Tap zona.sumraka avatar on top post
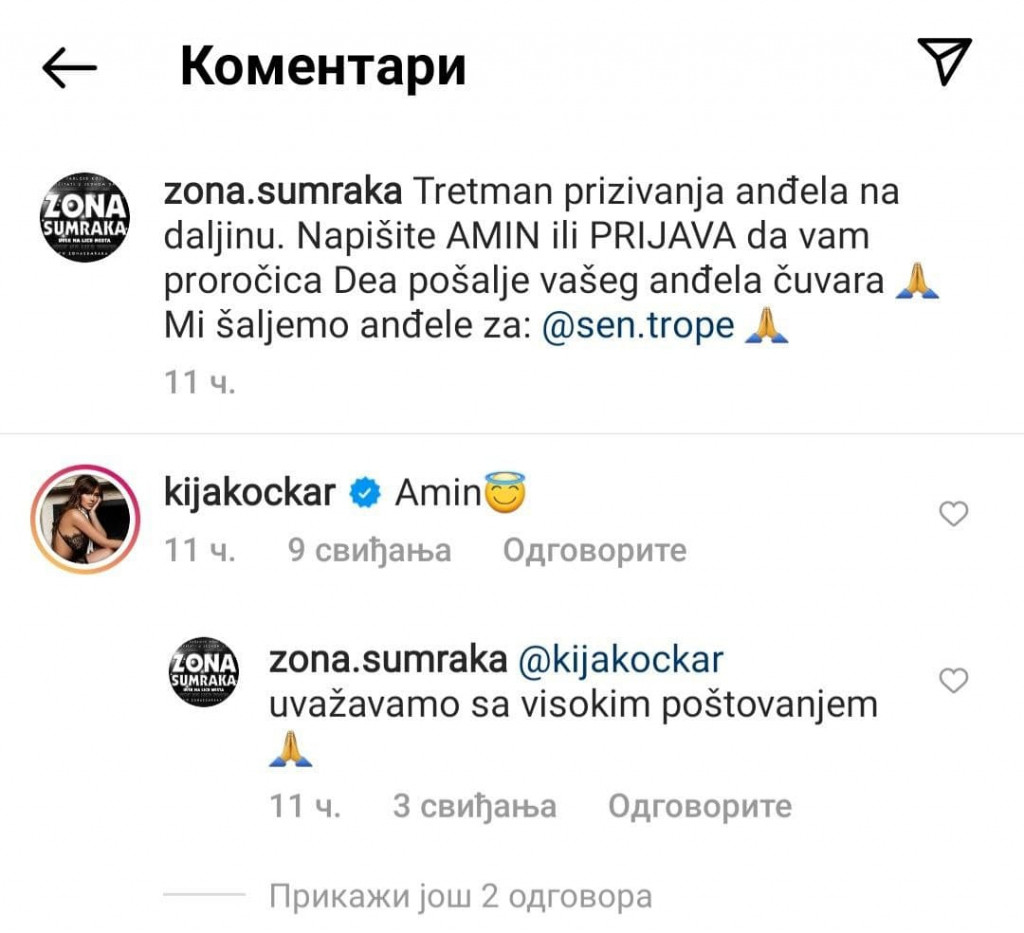This screenshot has height=933, width=1024. [x=85, y=217]
